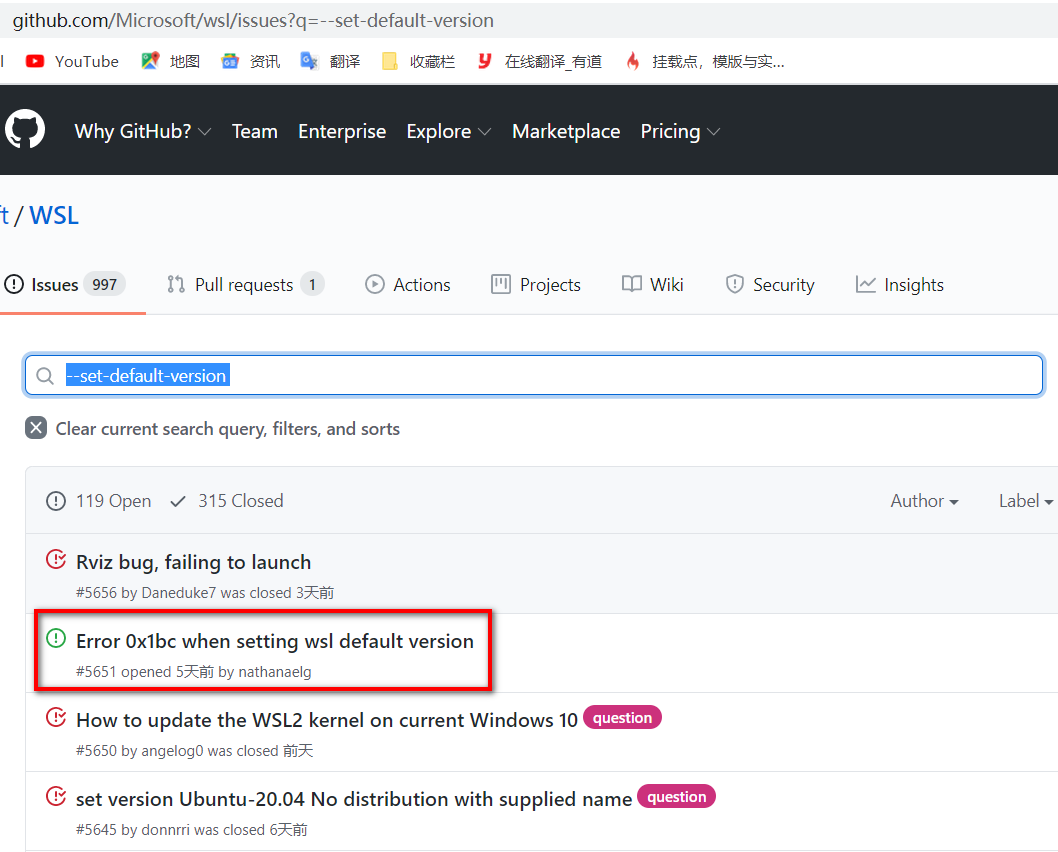The image size is (1058, 852).
Task: Click author link donnrri
Action: (x=165, y=830)
